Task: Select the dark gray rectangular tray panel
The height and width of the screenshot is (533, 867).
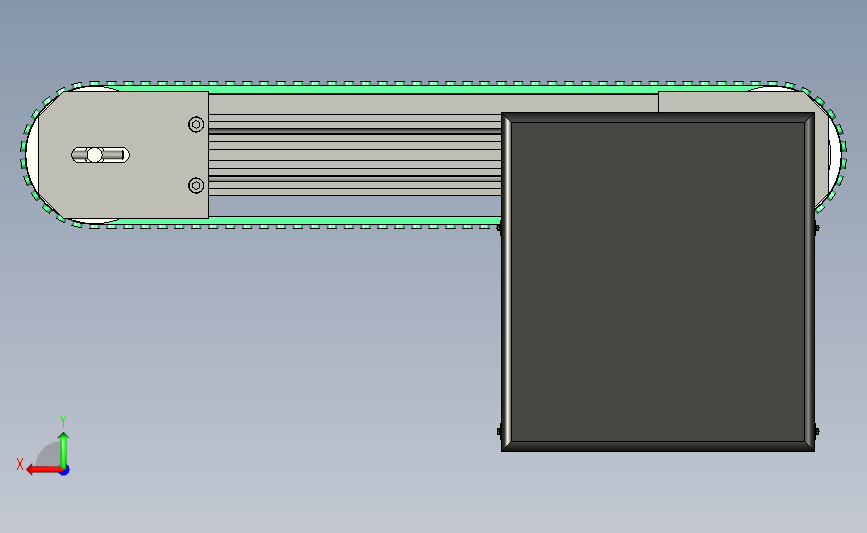Action: [x=657, y=282]
